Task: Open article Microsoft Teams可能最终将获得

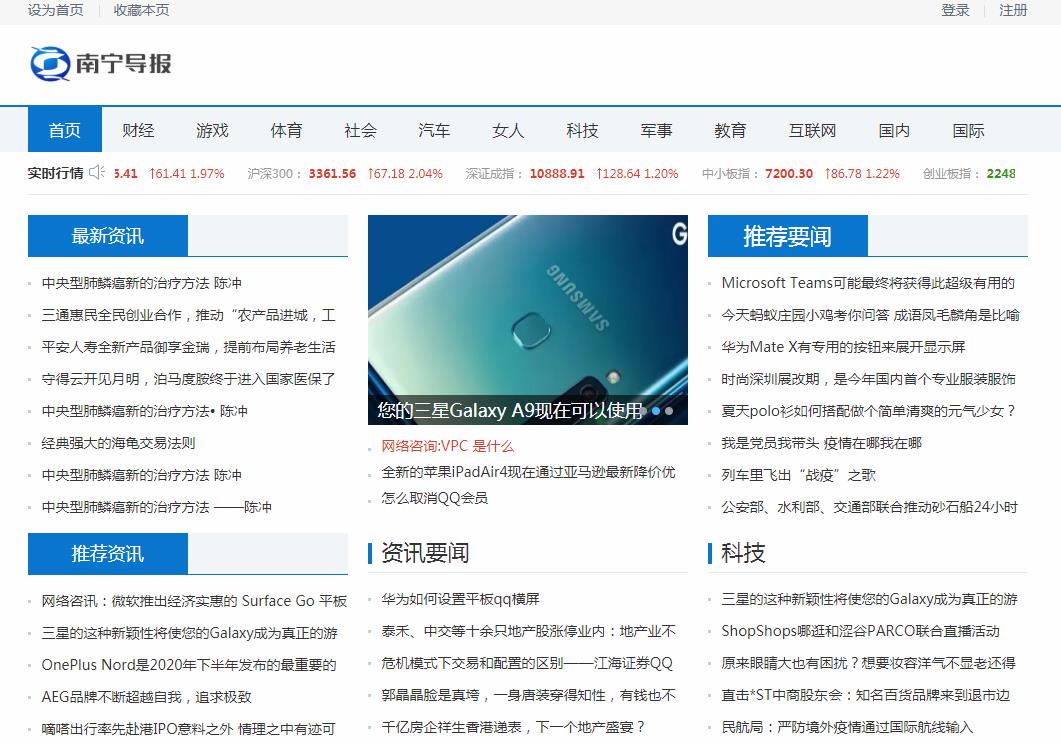Action: [868, 283]
